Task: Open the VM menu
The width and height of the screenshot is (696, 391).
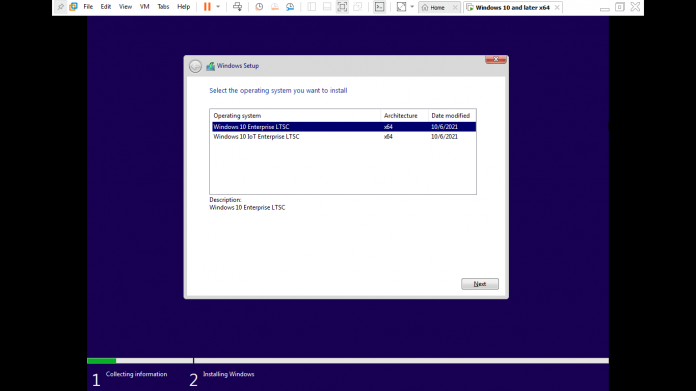Action: coord(144,7)
